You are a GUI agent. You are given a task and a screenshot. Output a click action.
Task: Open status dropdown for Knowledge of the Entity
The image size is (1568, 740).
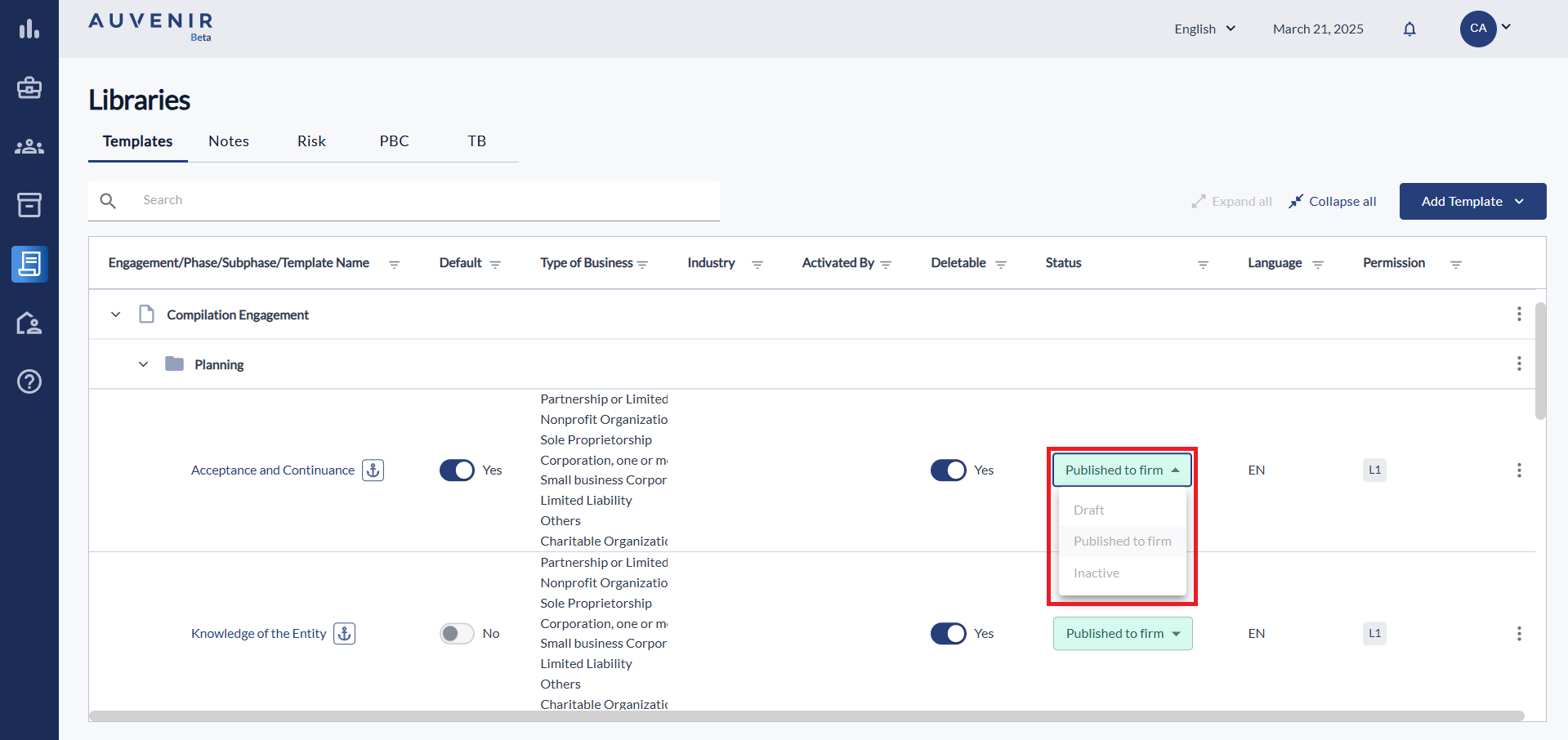(x=1123, y=634)
